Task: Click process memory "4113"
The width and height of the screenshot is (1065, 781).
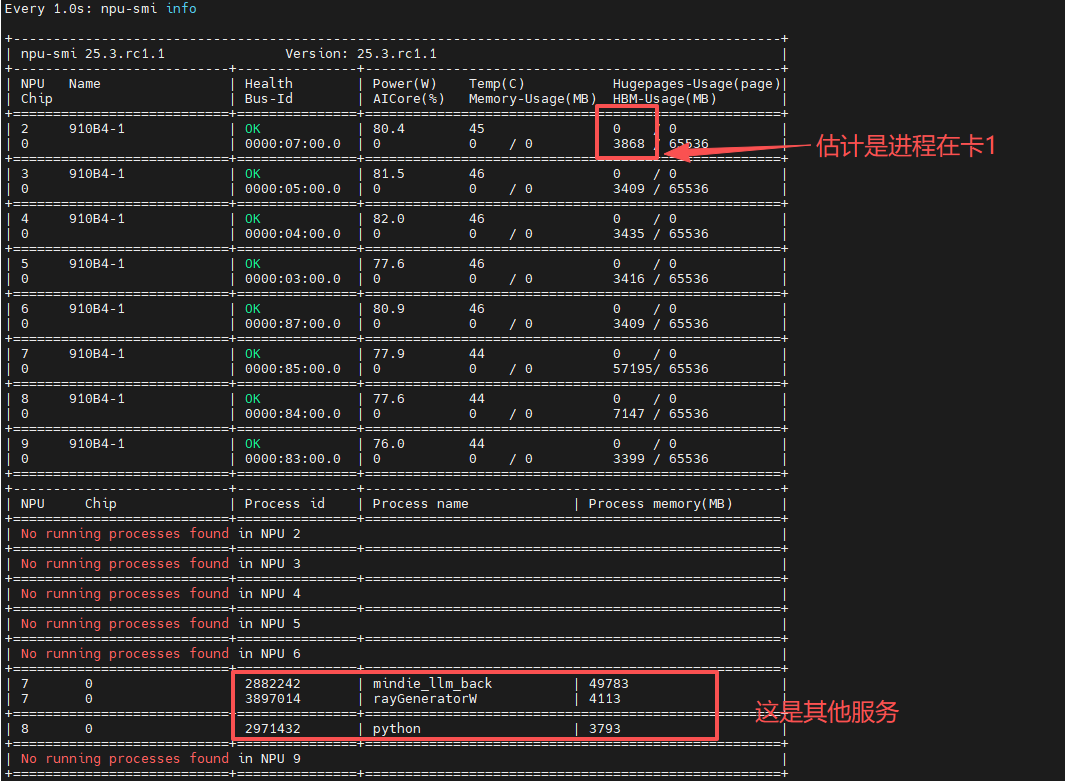Action: [604, 698]
